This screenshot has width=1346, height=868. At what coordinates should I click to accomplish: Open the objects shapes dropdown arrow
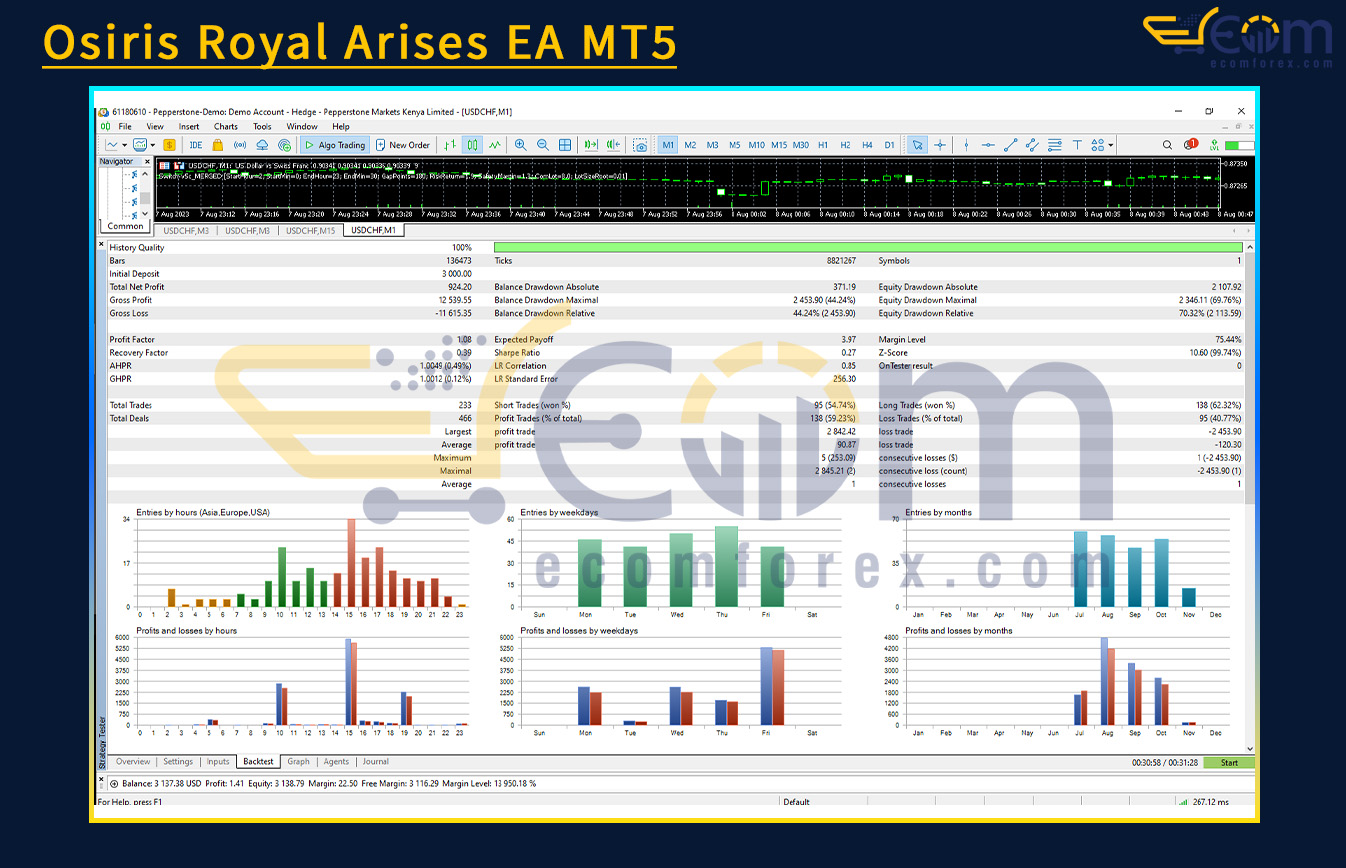[1110, 146]
